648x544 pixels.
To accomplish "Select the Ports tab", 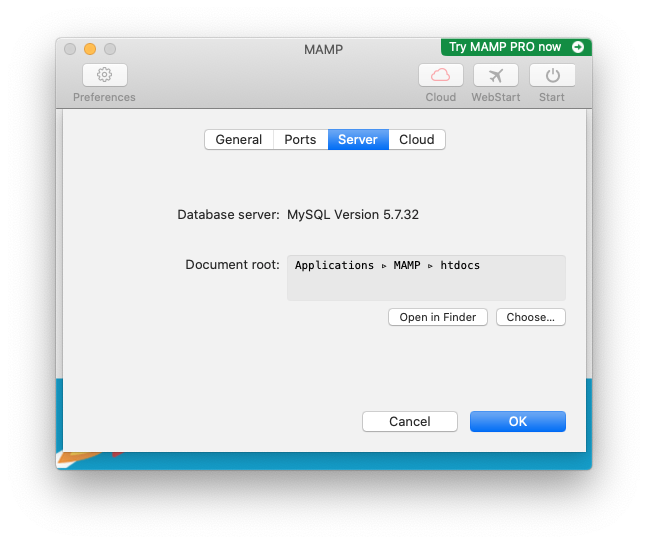I will click(300, 140).
